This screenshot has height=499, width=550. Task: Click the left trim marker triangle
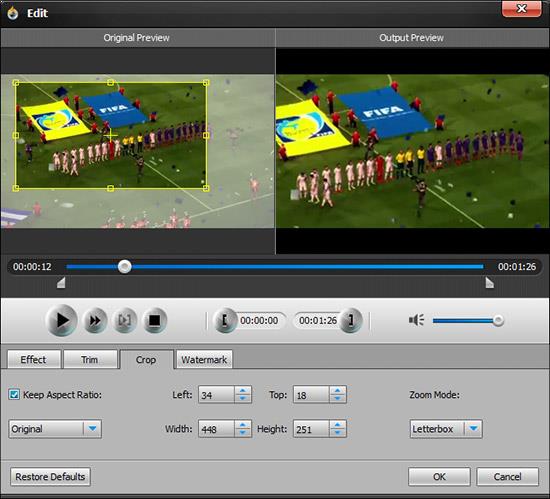[x=61, y=283]
